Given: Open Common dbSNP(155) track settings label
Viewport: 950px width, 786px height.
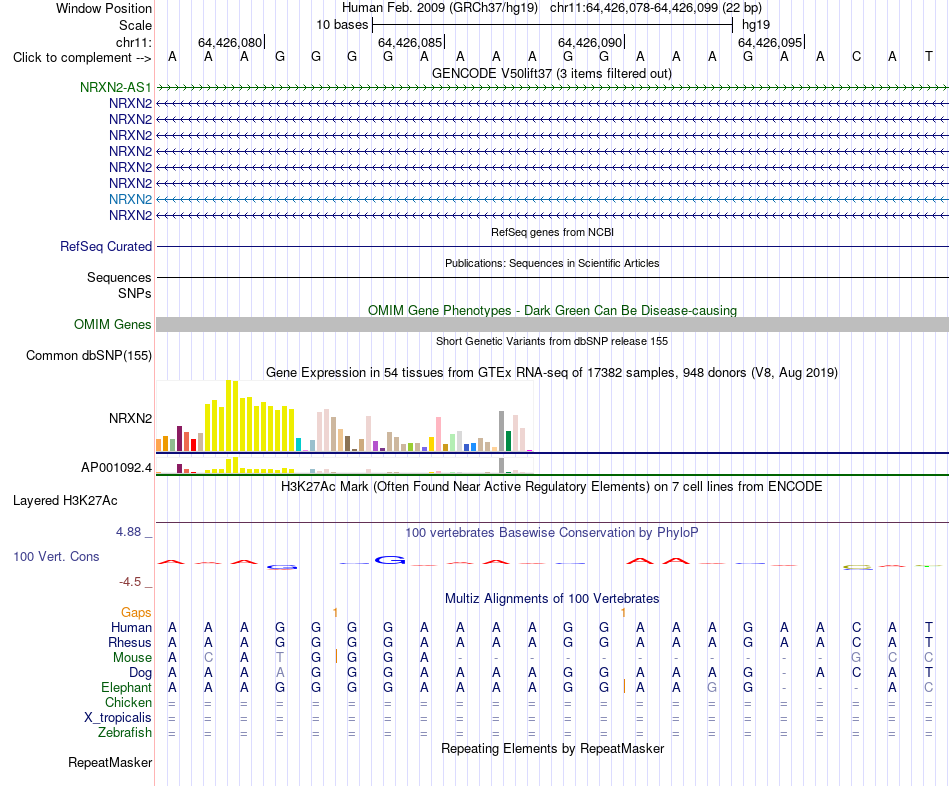Looking at the screenshot, I should (88, 355).
